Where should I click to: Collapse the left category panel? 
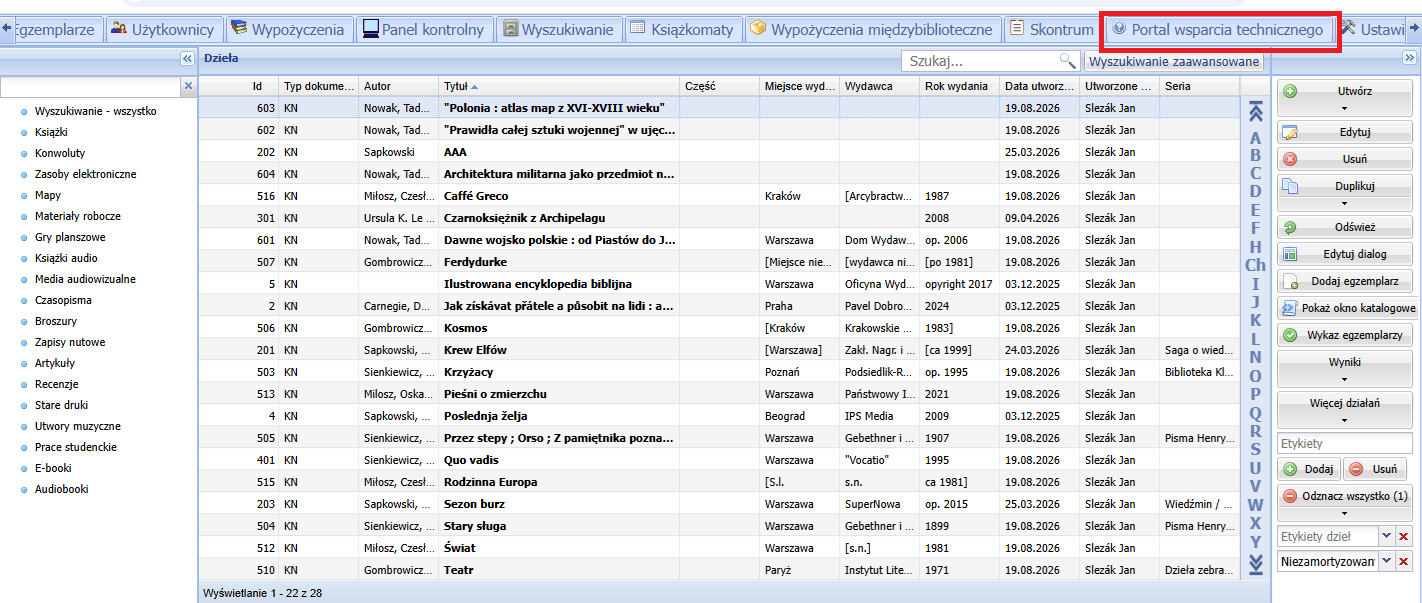[187, 59]
